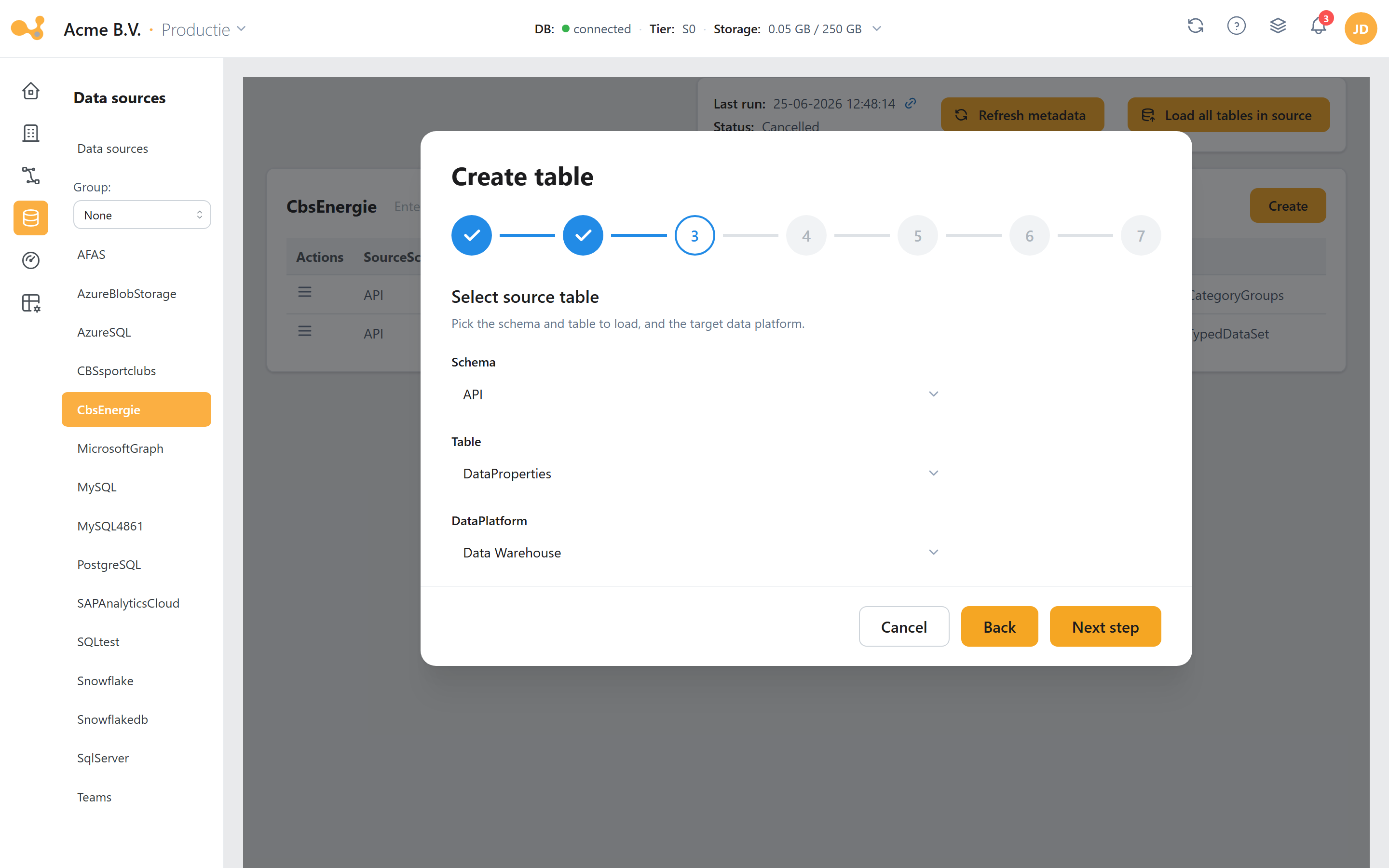Expand the Table dropdown showing DataProperties
Screen dimensions: 1389x868
[x=701, y=474]
